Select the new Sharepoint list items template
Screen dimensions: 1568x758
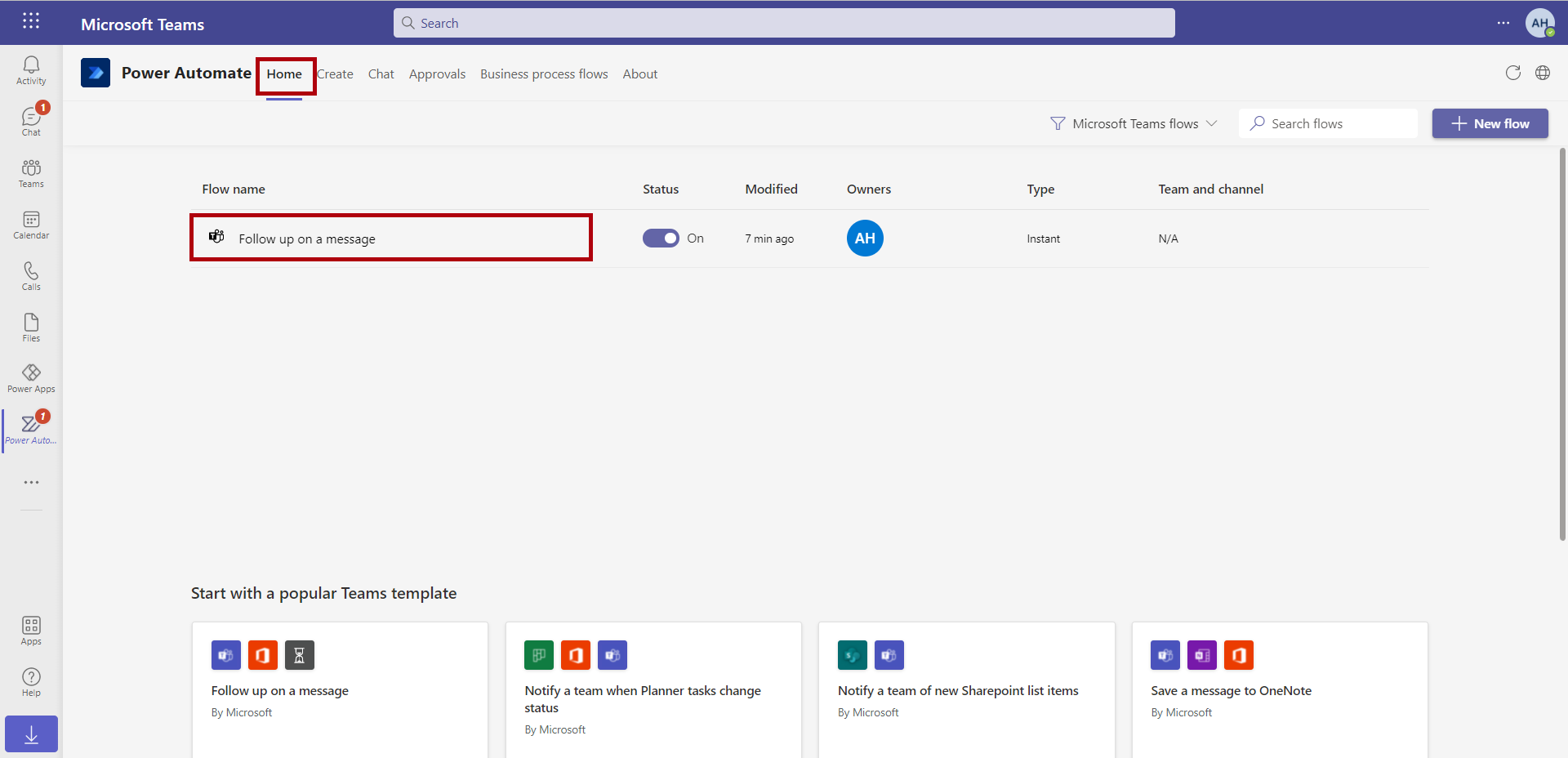(x=966, y=690)
